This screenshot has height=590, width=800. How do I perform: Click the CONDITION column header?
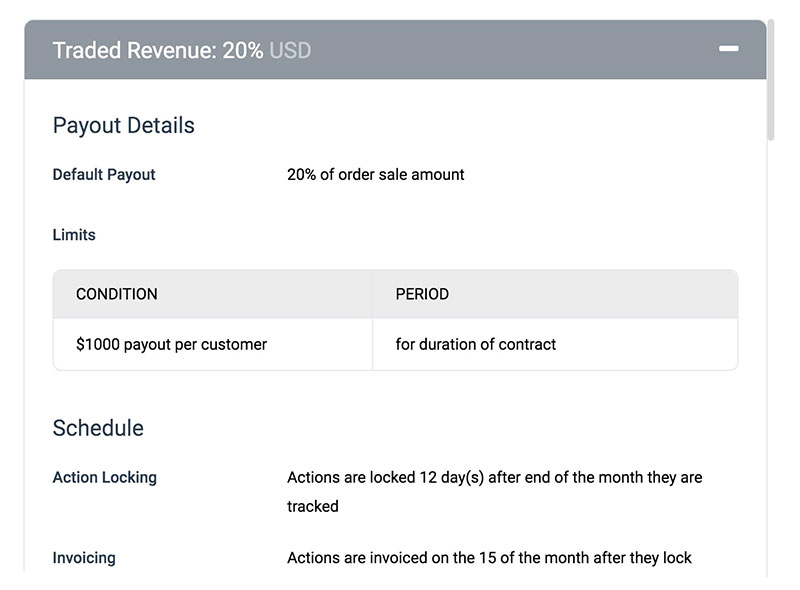point(117,294)
